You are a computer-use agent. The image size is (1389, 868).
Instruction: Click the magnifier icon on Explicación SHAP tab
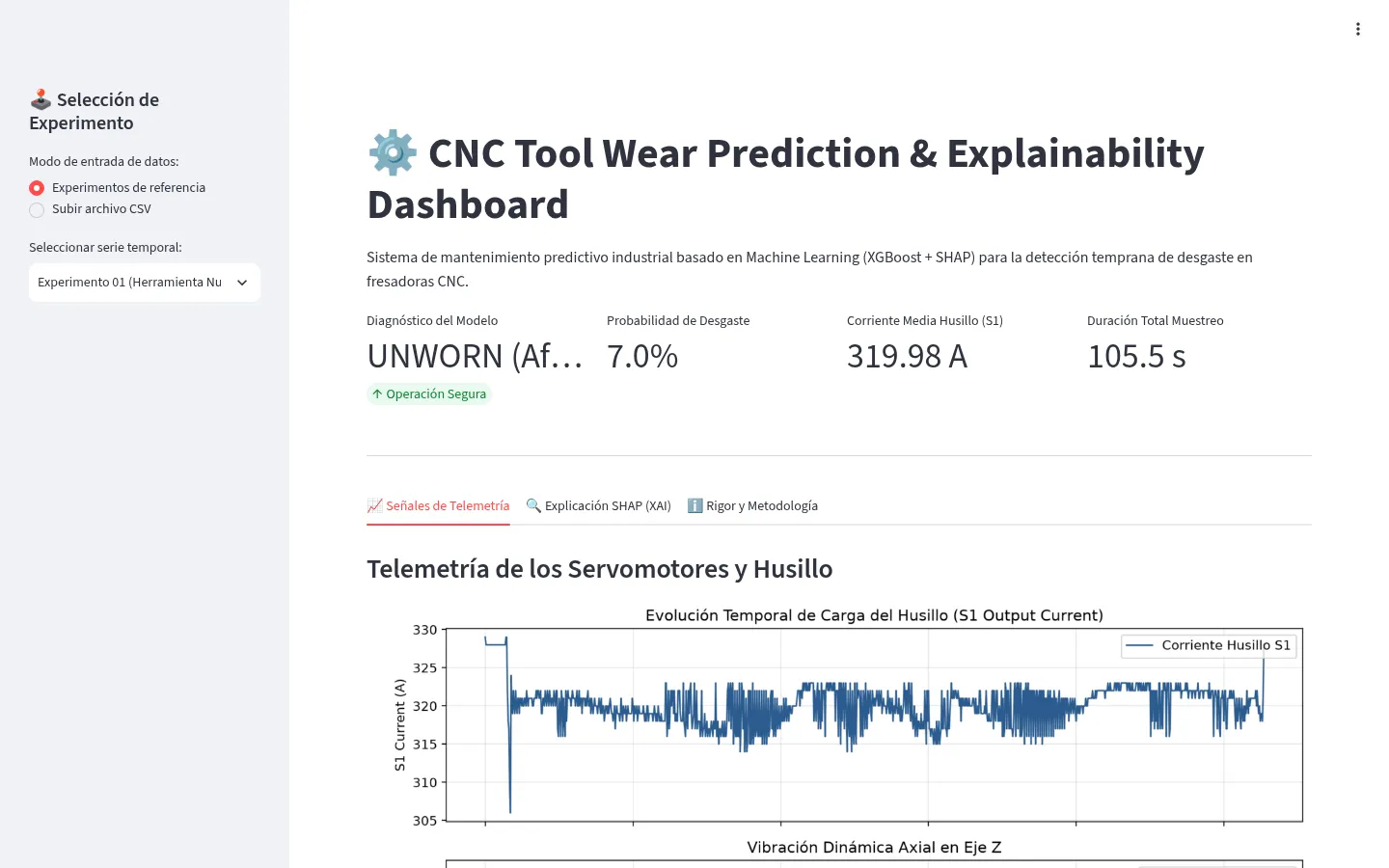[x=533, y=505]
